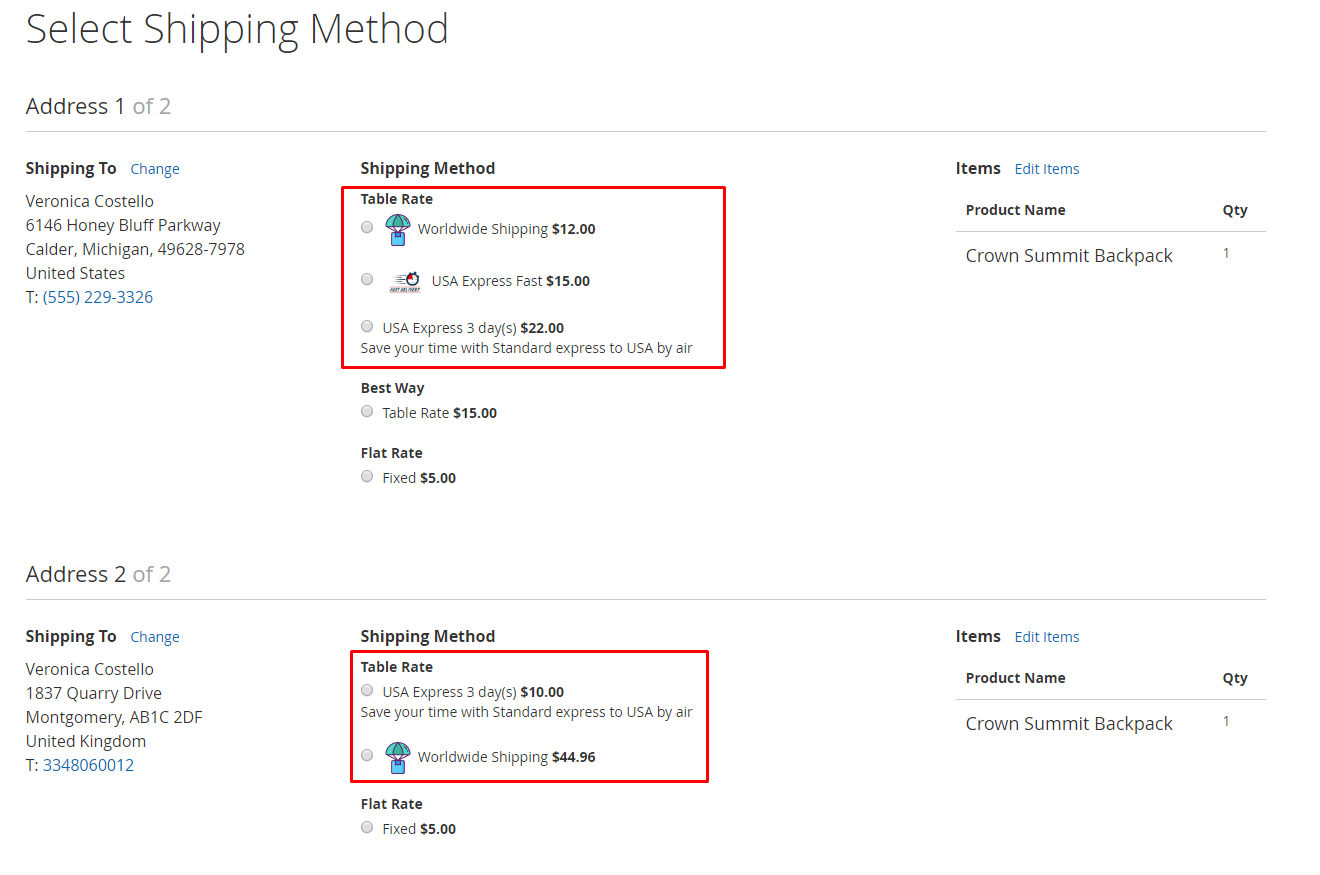Open Edit Items for Address 1
The height and width of the screenshot is (875, 1320).
(x=1047, y=169)
